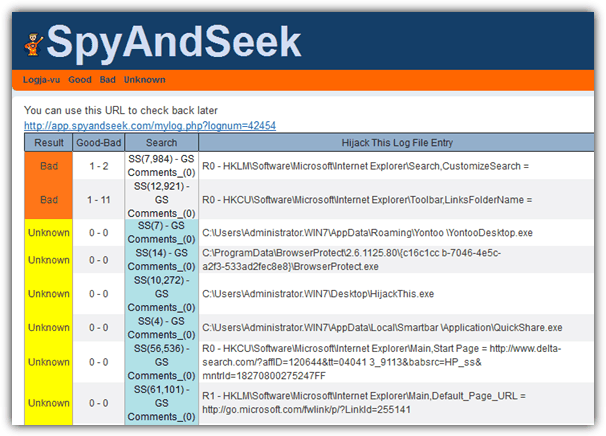The image size is (606, 436).
Task: Select the Smartbar QuickShare.exe path entry
Action: [382, 327]
